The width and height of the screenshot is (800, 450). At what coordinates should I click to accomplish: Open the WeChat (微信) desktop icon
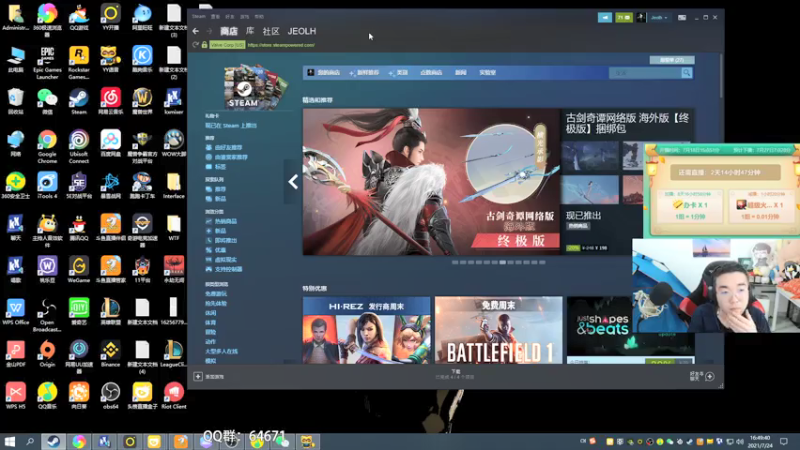click(x=47, y=101)
